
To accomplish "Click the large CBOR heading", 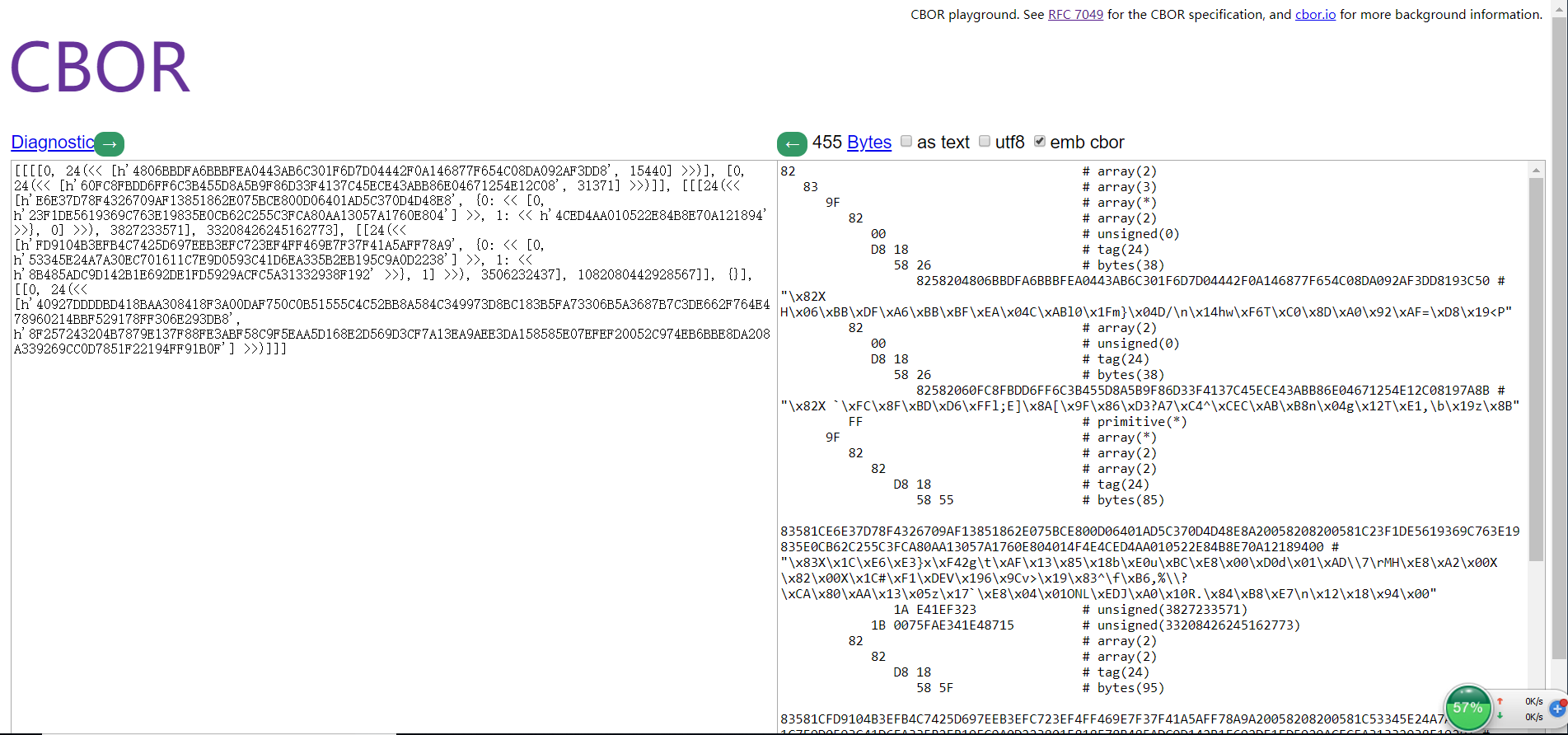I will (x=100, y=68).
